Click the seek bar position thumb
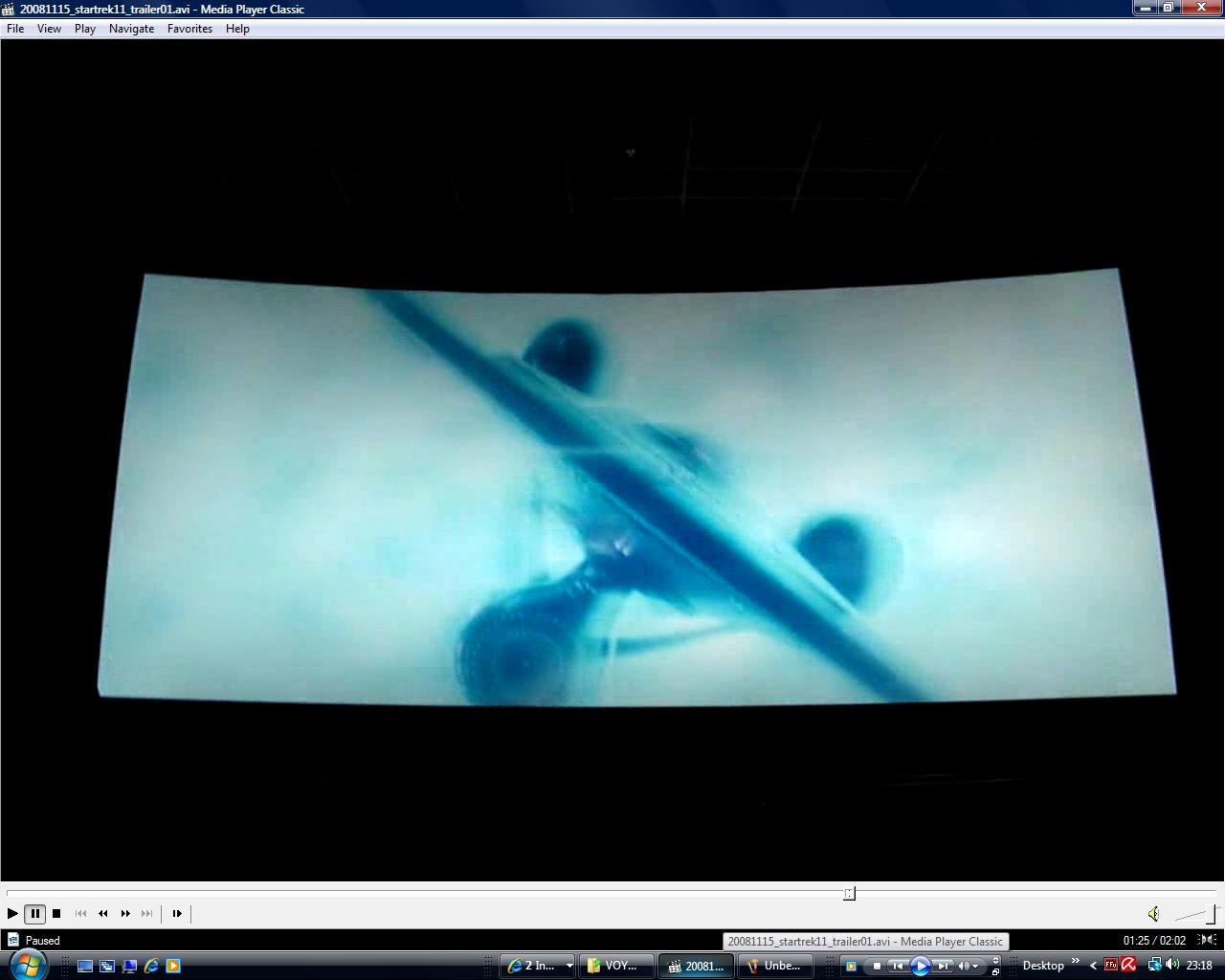 (x=849, y=893)
